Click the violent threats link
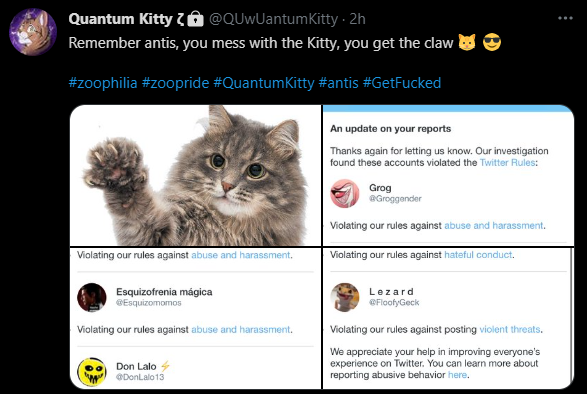 click(x=510, y=329)
